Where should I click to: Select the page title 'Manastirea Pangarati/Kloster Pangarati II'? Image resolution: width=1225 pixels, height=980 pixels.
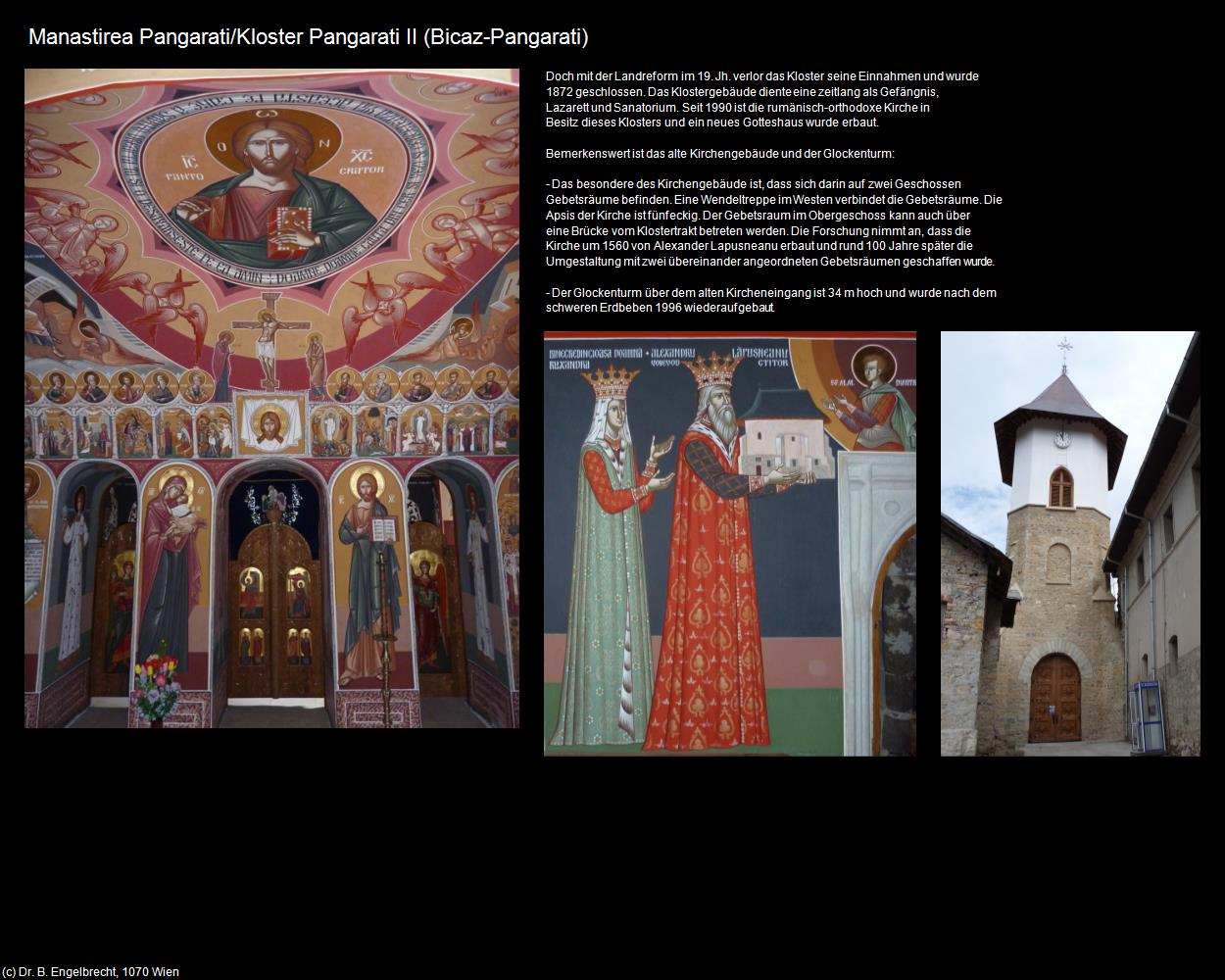click(223, 37)
